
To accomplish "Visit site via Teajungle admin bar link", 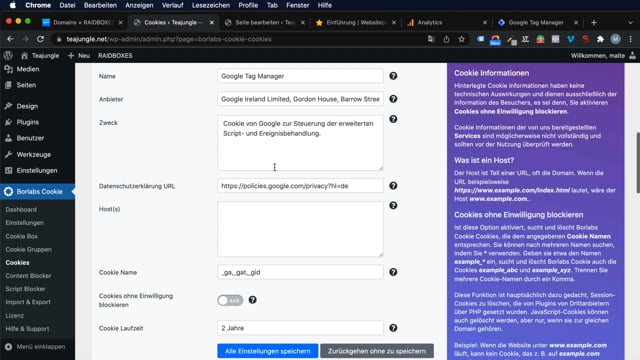I will pos(40,56).
